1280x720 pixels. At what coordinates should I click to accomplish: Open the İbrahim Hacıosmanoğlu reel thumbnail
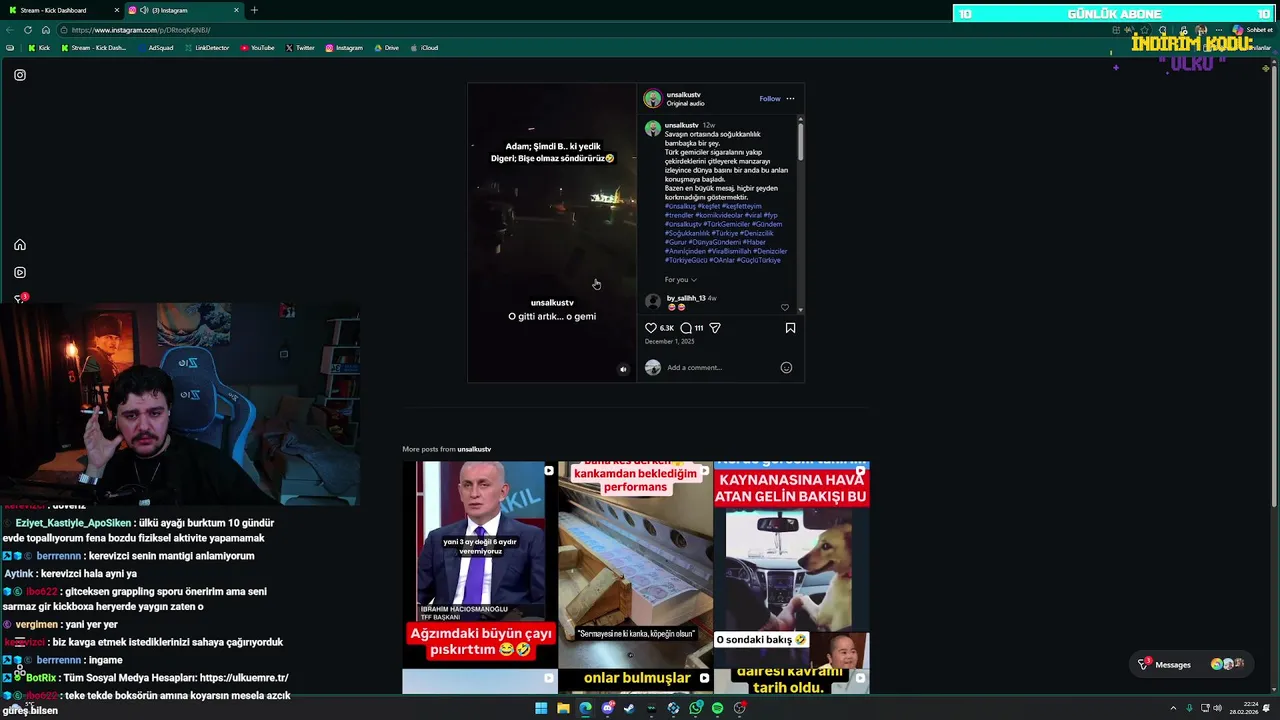coord(480,565)
